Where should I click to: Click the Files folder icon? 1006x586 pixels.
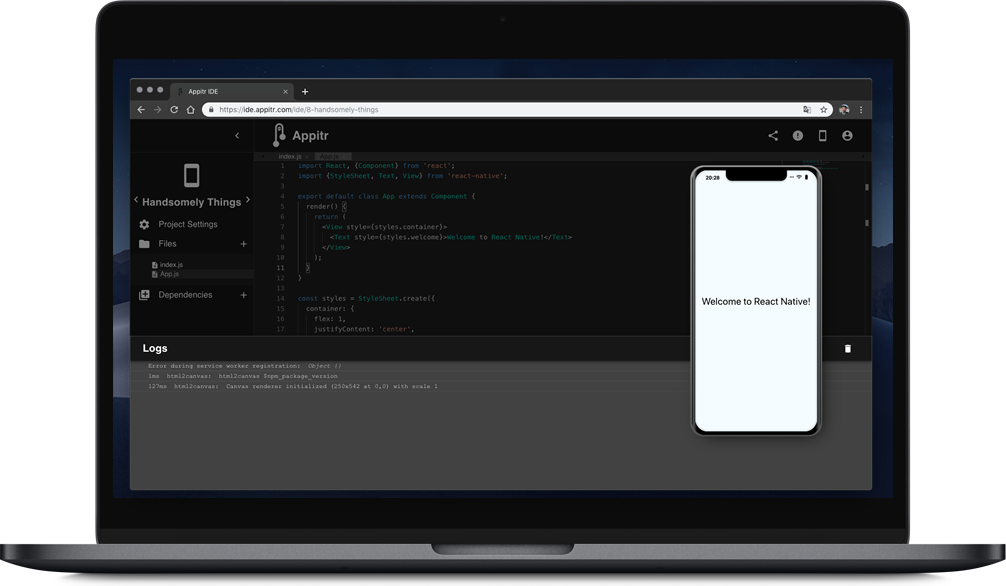pyautogui.click(x=144, y=244)
